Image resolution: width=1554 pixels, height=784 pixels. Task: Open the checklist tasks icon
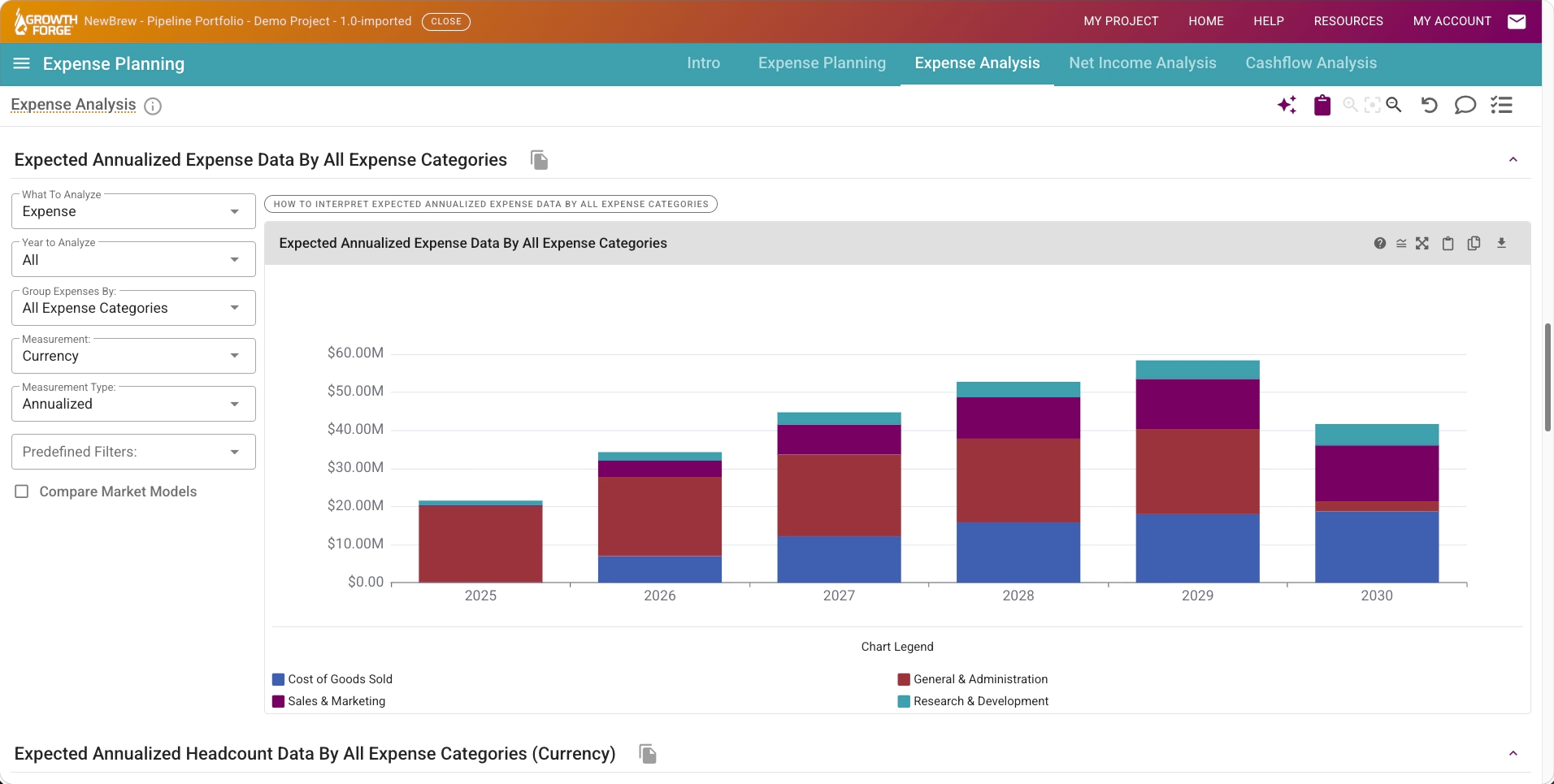pyautogui.click(x=1501, y=105)
